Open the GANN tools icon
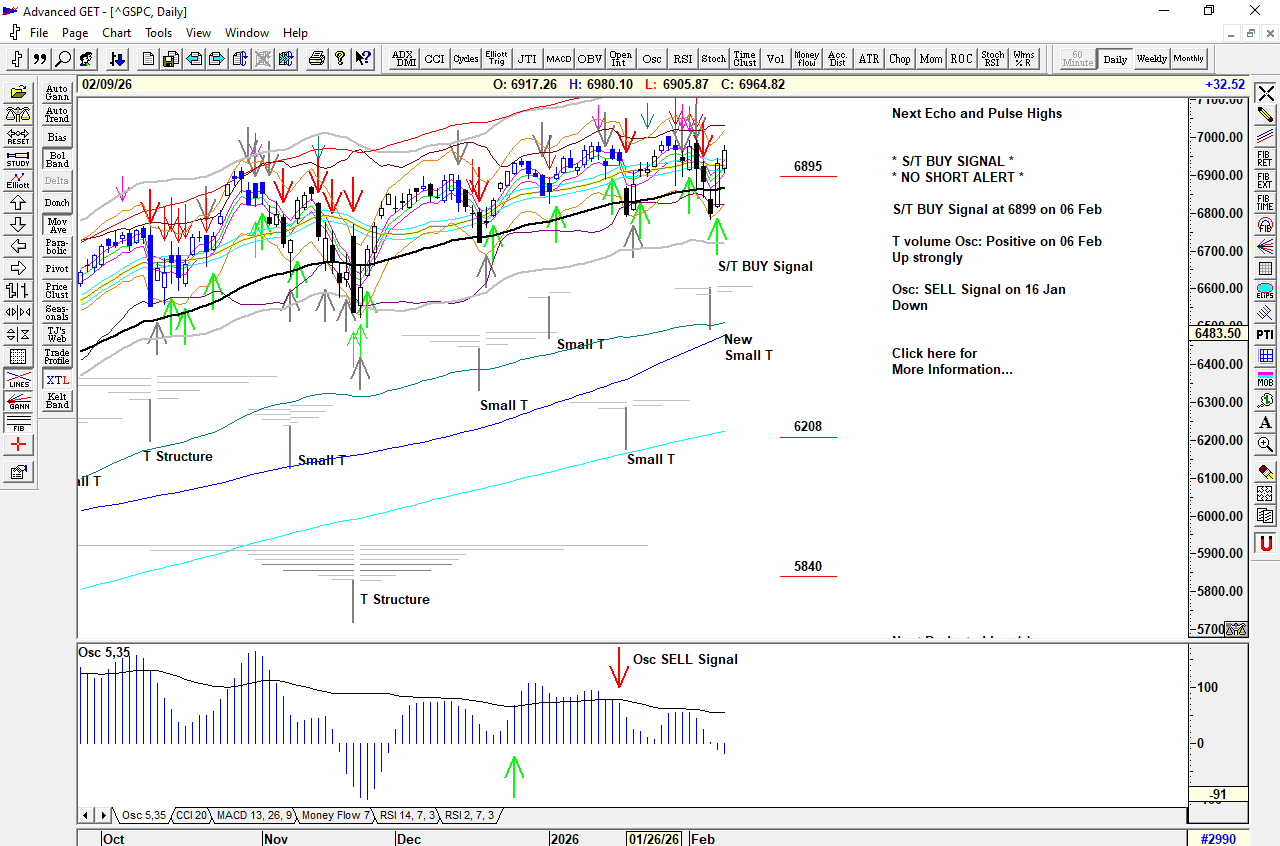Viewport: 1280px width, 846px height. click(x=18, y=403)
